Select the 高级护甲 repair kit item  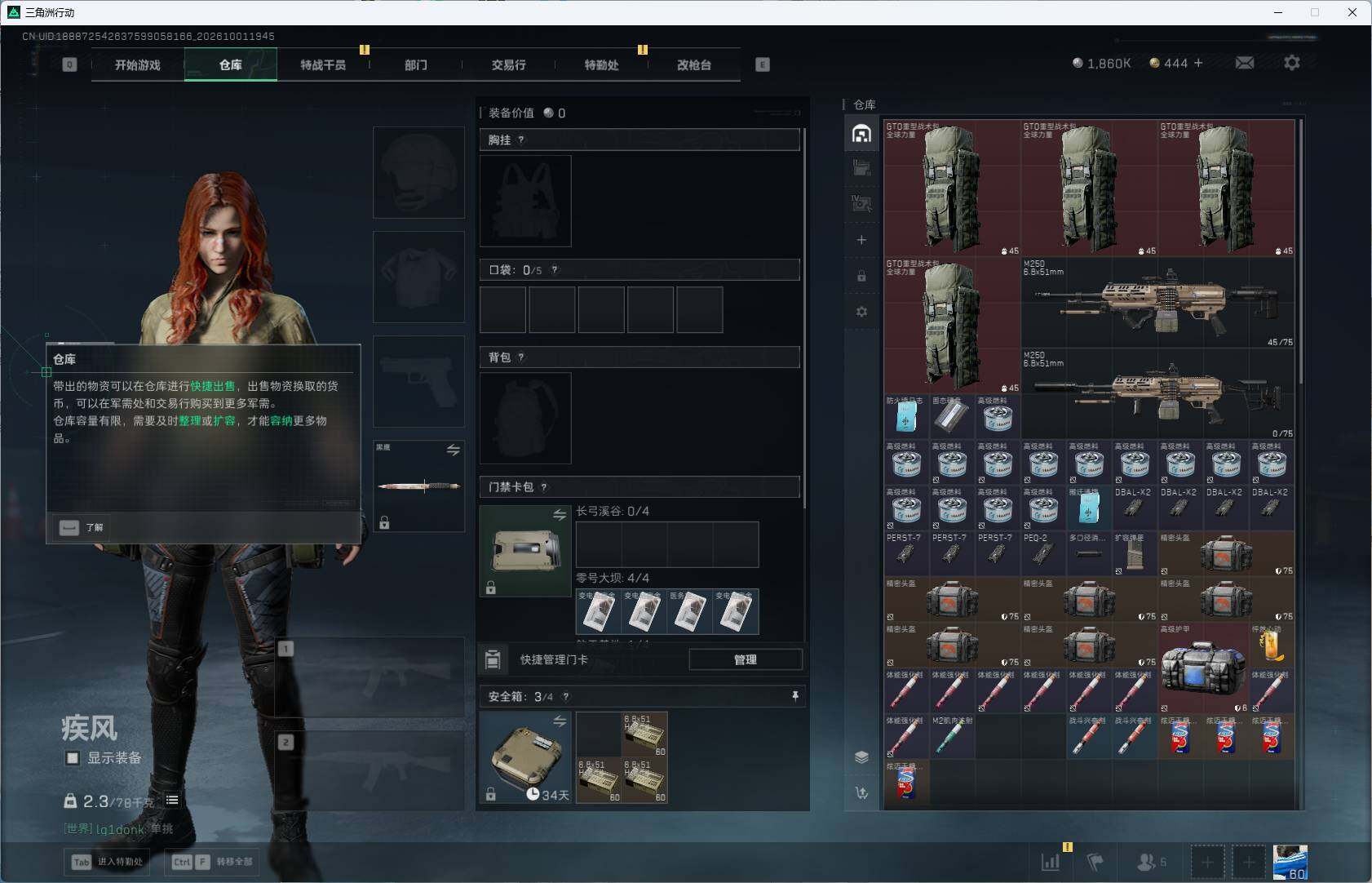[x=1203, y=668]
